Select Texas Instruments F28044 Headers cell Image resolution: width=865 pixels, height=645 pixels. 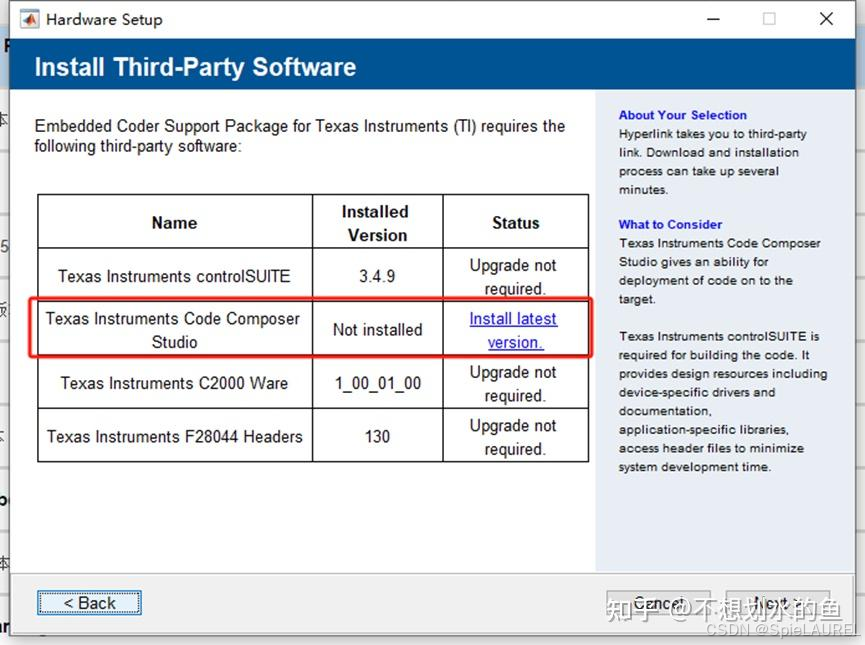(x=175, y=436)
